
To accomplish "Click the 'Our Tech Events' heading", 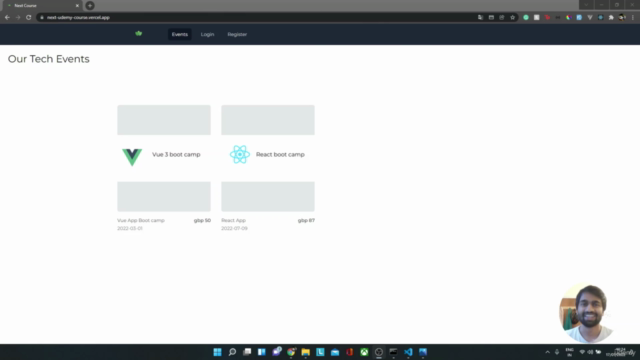I will coord(49,59).
